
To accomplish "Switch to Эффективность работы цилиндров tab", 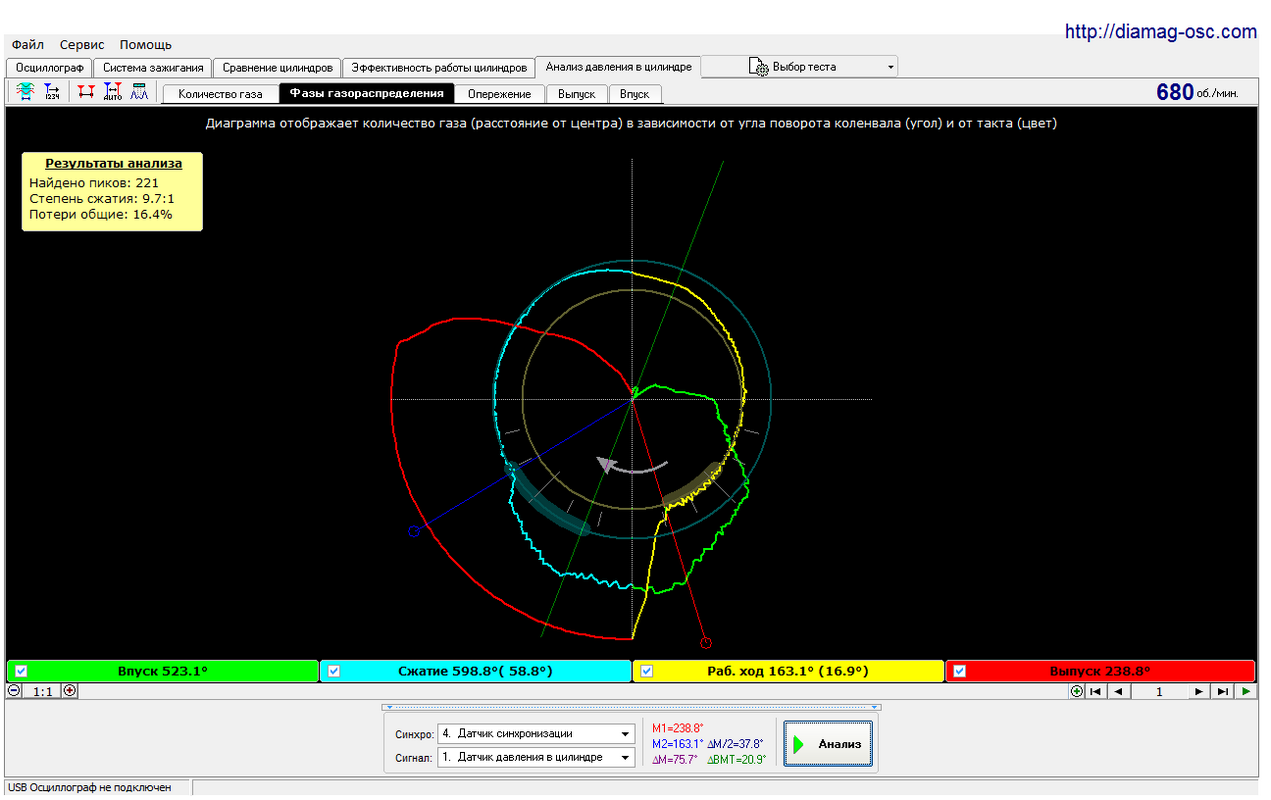I will coord(438,68).
